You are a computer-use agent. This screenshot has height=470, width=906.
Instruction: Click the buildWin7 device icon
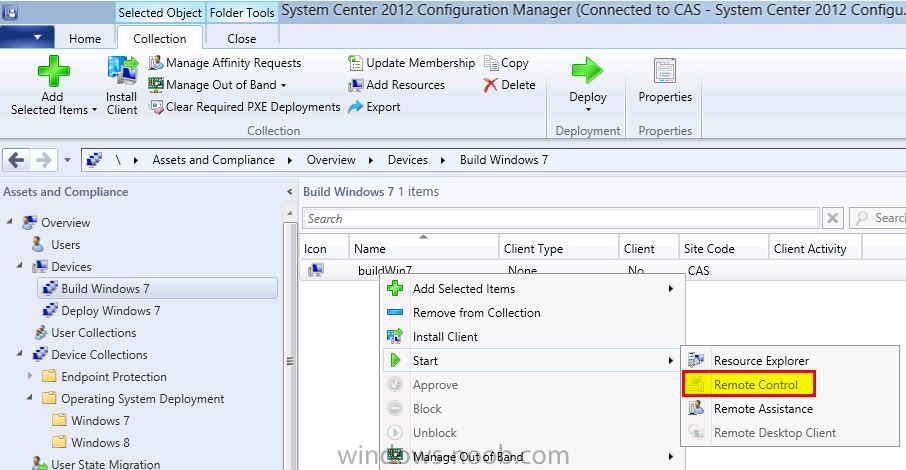316,269
